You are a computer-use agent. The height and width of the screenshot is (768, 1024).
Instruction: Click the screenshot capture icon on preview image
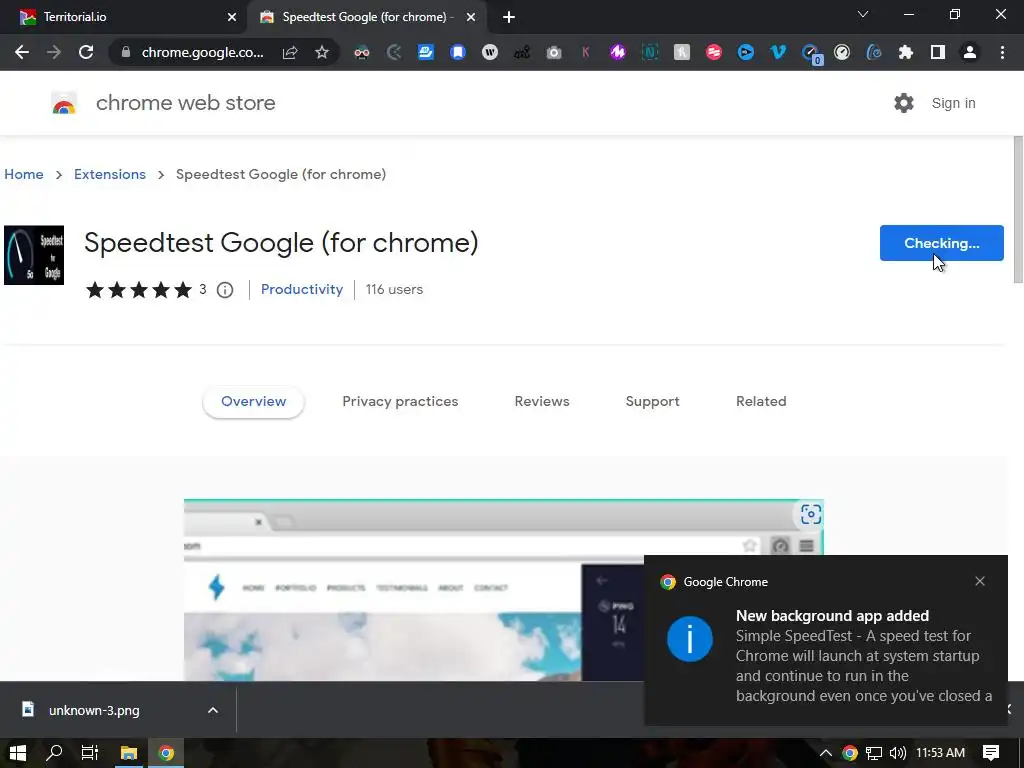point(810,514)
